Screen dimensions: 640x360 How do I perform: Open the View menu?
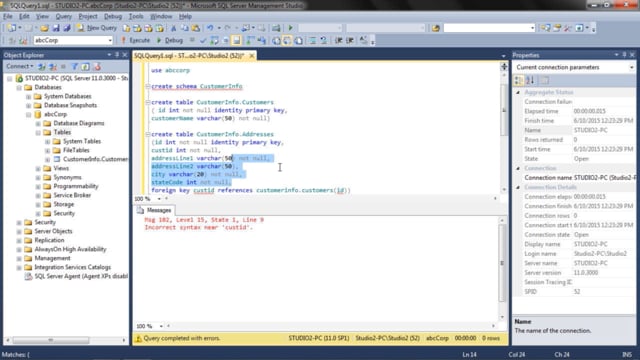(42, 16)
